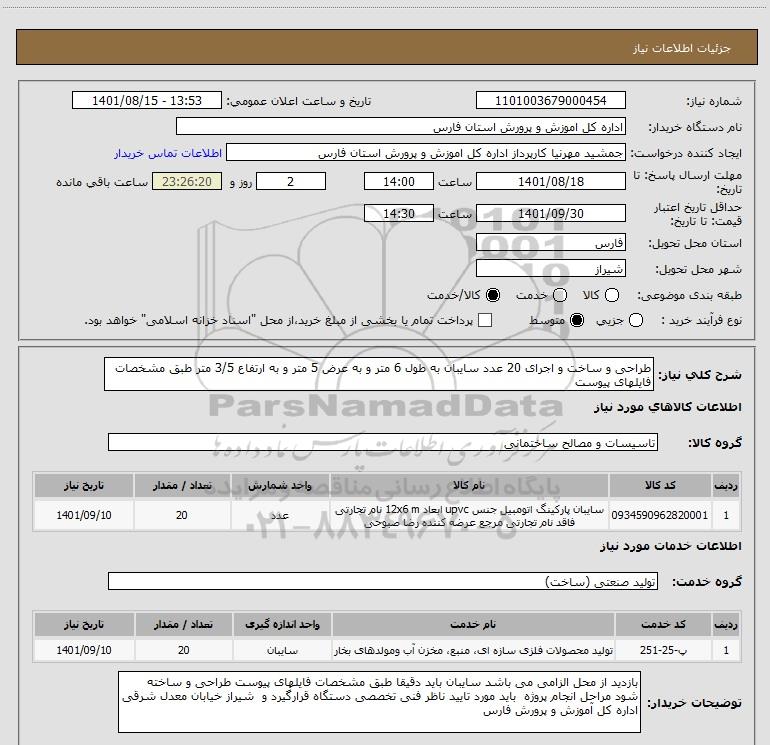
Task: Click the need number field 1101003679000454
Action: pos(550,100)
